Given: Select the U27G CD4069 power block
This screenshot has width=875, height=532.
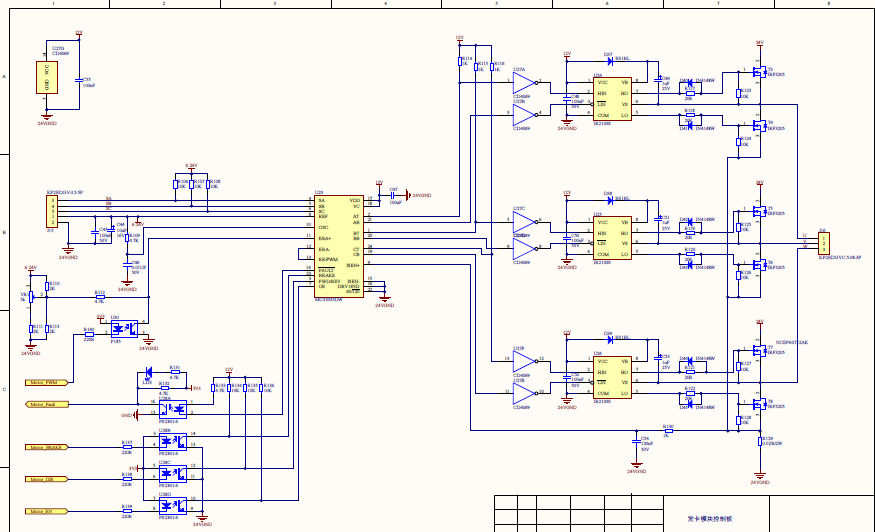Looking at the screenshot, I should click(x=44, y=78).
